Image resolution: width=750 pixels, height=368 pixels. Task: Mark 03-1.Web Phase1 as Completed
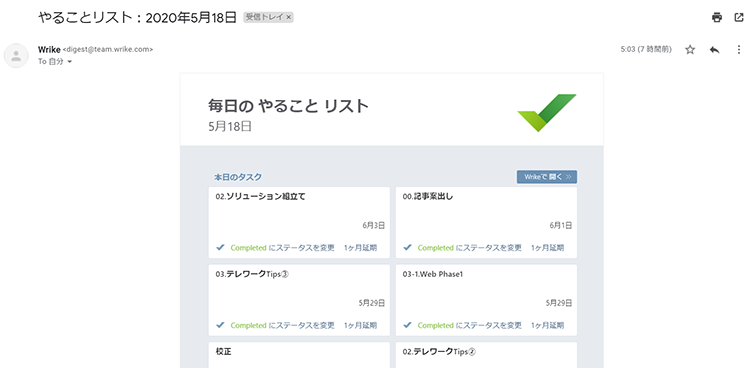(469, 325)
